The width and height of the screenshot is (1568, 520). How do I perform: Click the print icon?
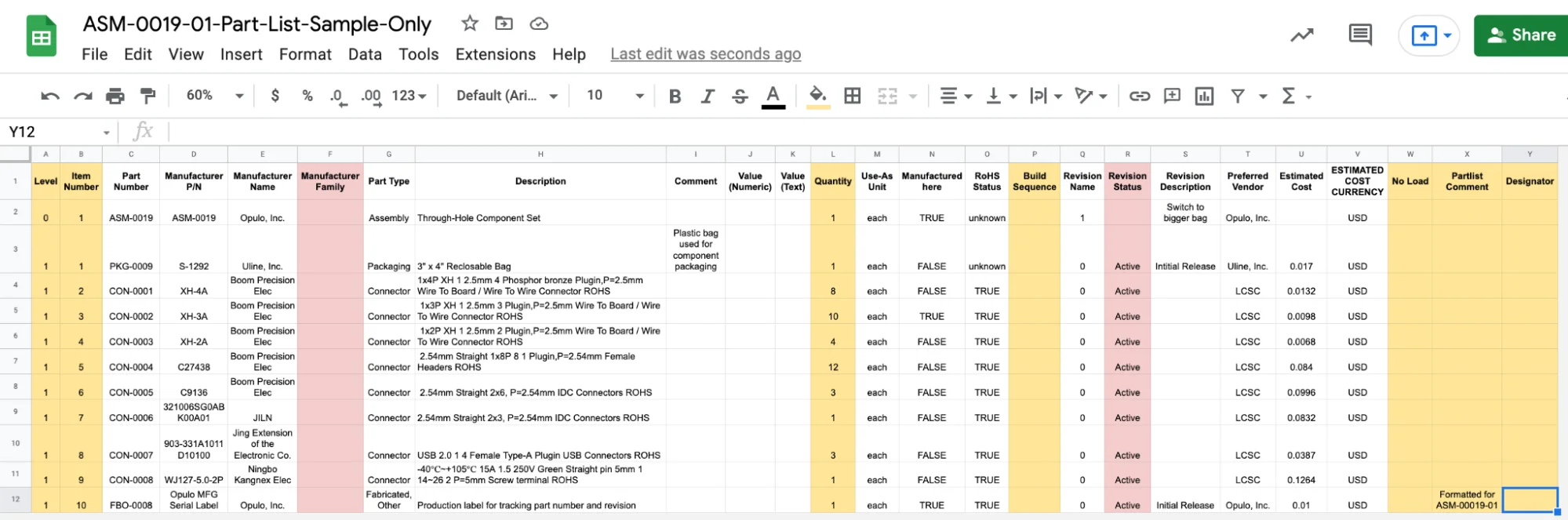115,96
